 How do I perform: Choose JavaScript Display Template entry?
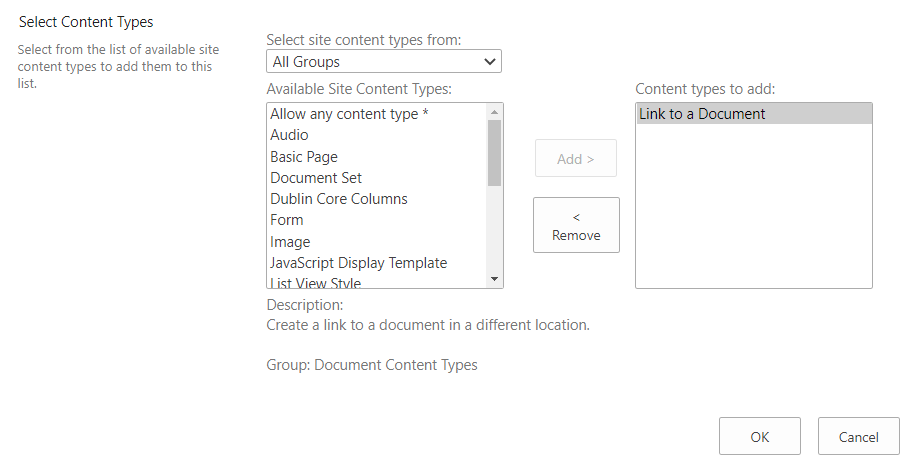pos(358,263)
